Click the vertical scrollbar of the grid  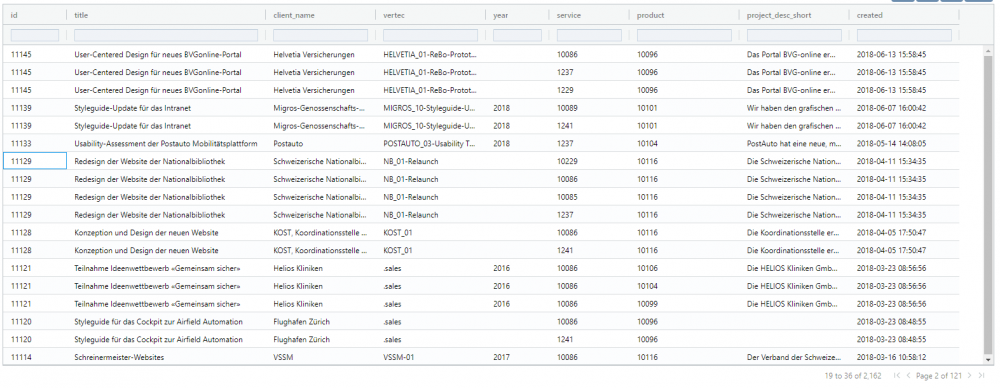click(x=988, y=204)
